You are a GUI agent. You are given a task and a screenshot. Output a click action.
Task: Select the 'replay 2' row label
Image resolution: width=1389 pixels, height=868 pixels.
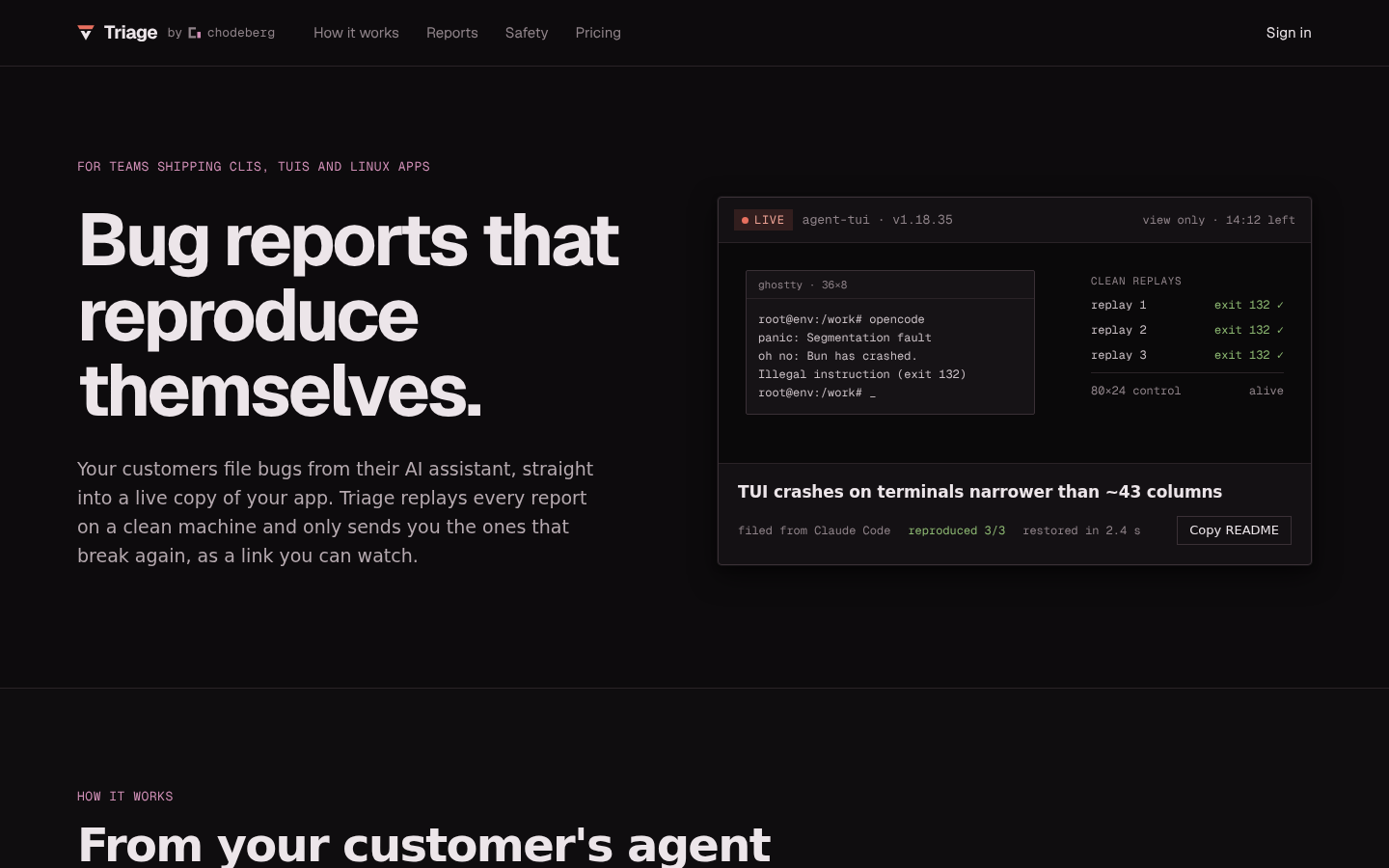(1119, 330)
